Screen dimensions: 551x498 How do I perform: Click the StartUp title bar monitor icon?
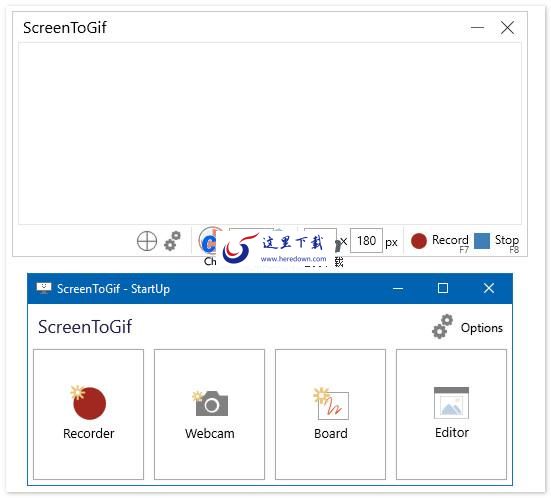tap(44, 288)
